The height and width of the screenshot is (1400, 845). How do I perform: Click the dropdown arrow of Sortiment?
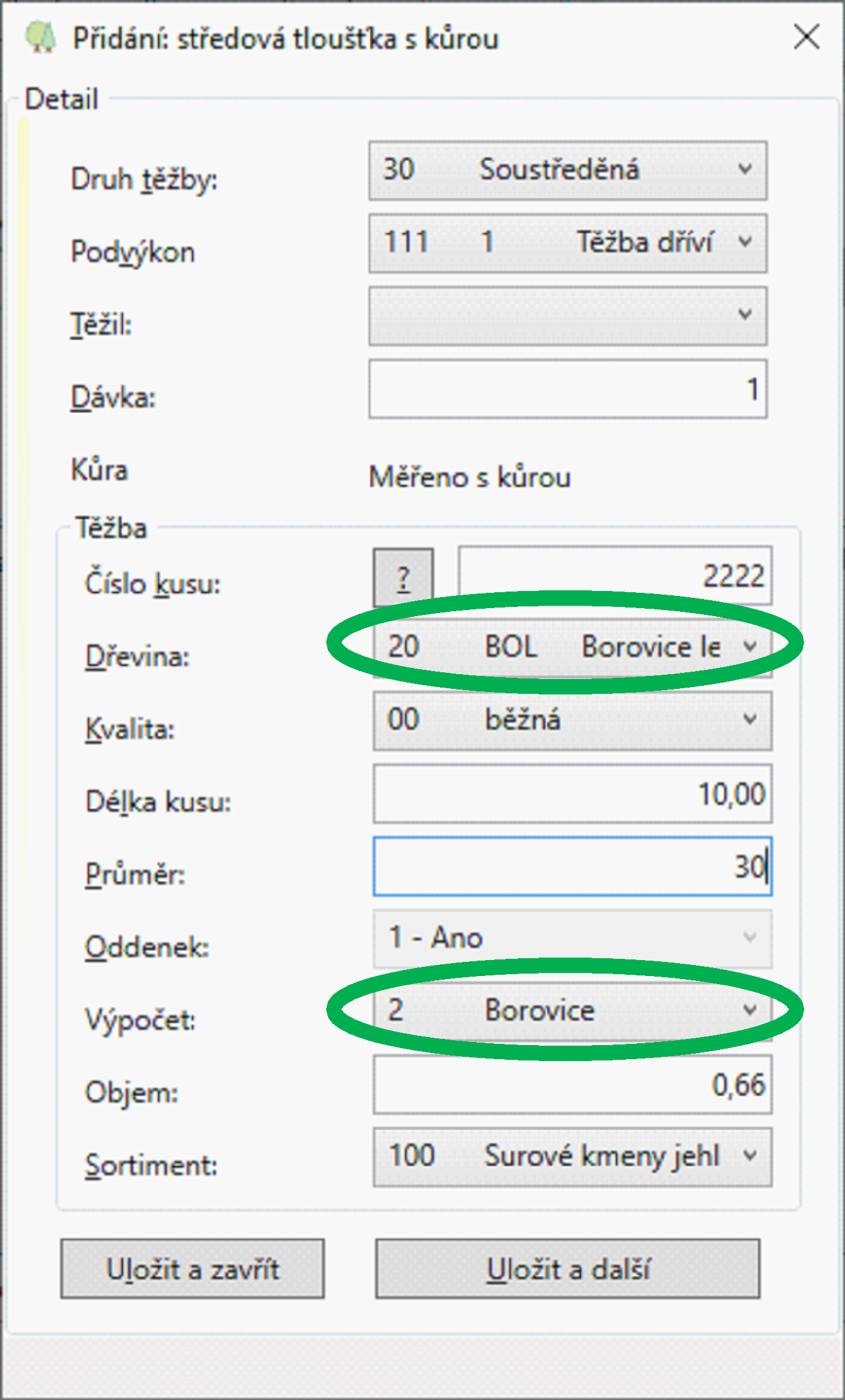[750, 1157]
